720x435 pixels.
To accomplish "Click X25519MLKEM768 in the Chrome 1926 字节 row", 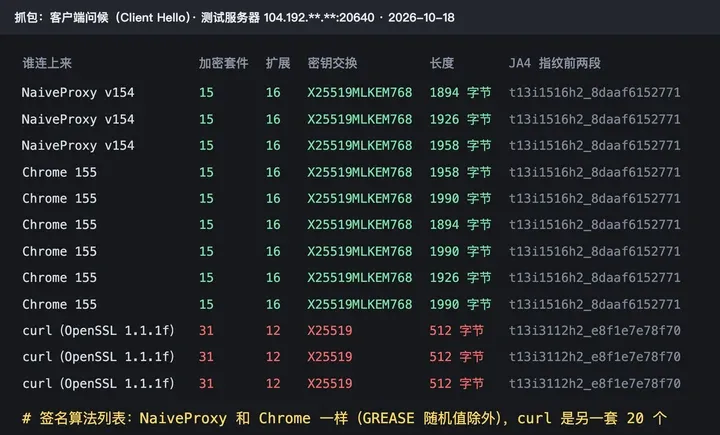I will [x=360, y=277].
